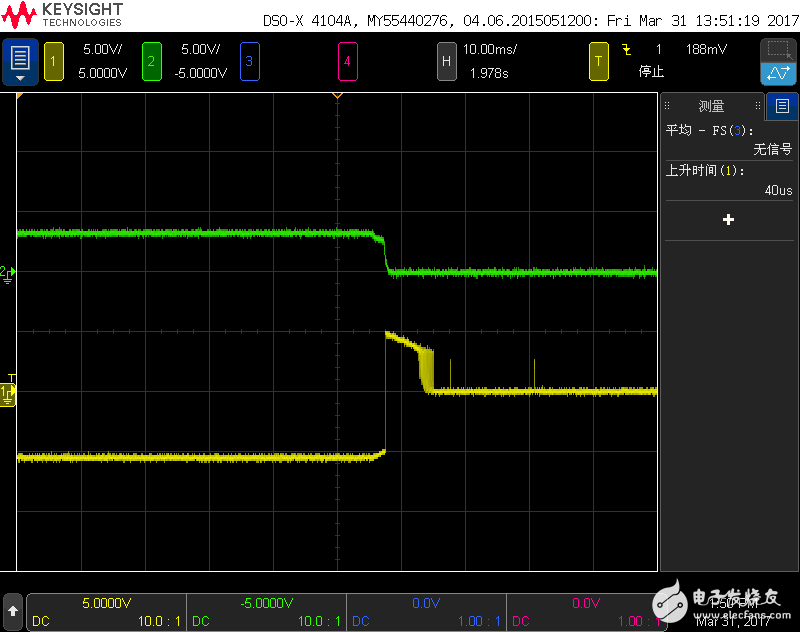Click the 188mV trigger level value
This screenshot has width=800, height=632.
click(706, 49)
